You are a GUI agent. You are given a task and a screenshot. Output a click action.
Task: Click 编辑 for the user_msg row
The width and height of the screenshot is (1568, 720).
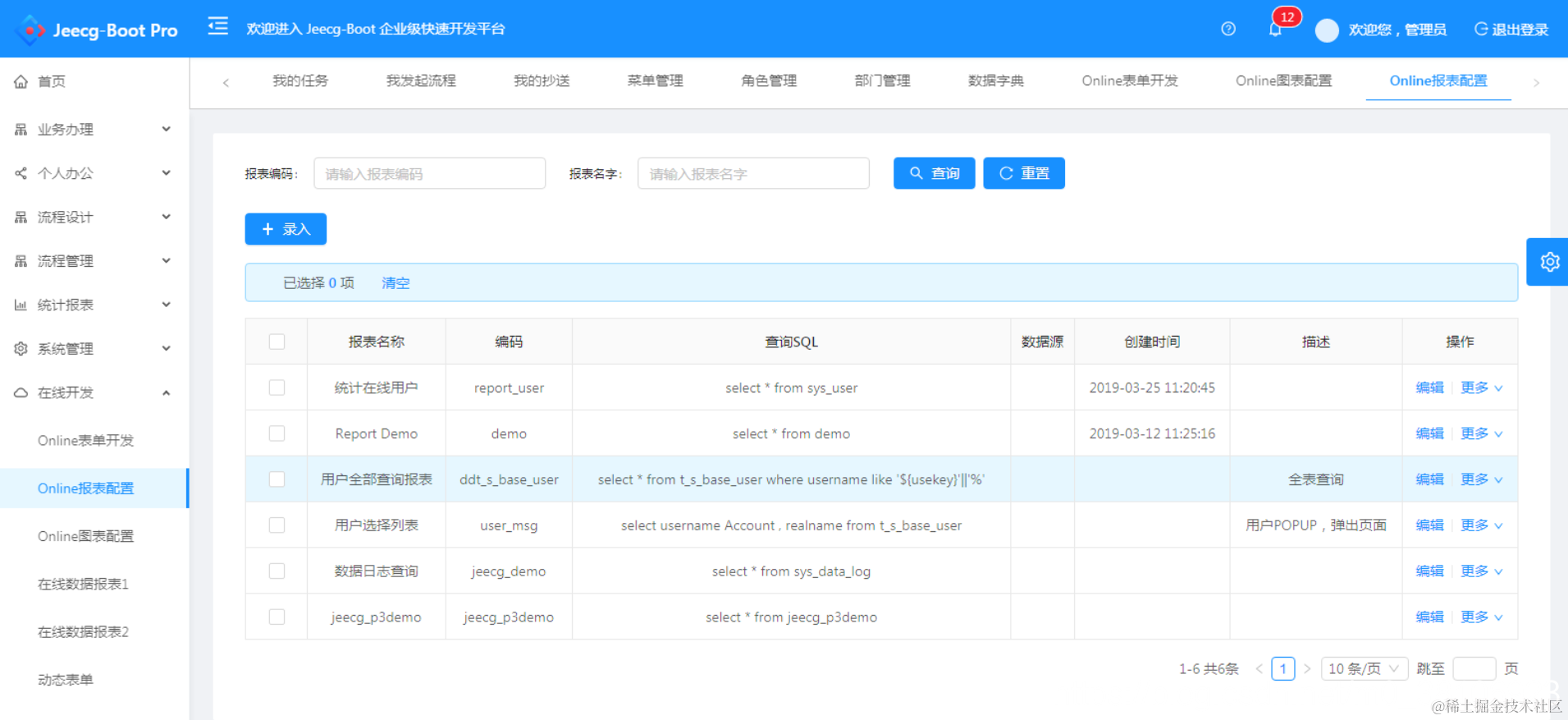(1429, 525)
